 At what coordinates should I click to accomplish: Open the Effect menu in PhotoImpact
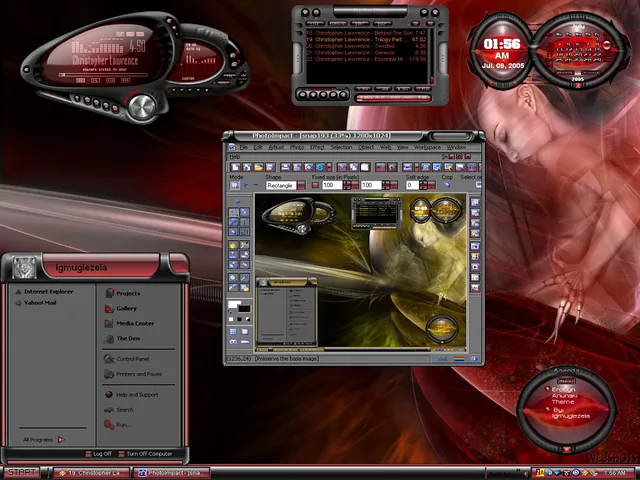coord(317,147)
